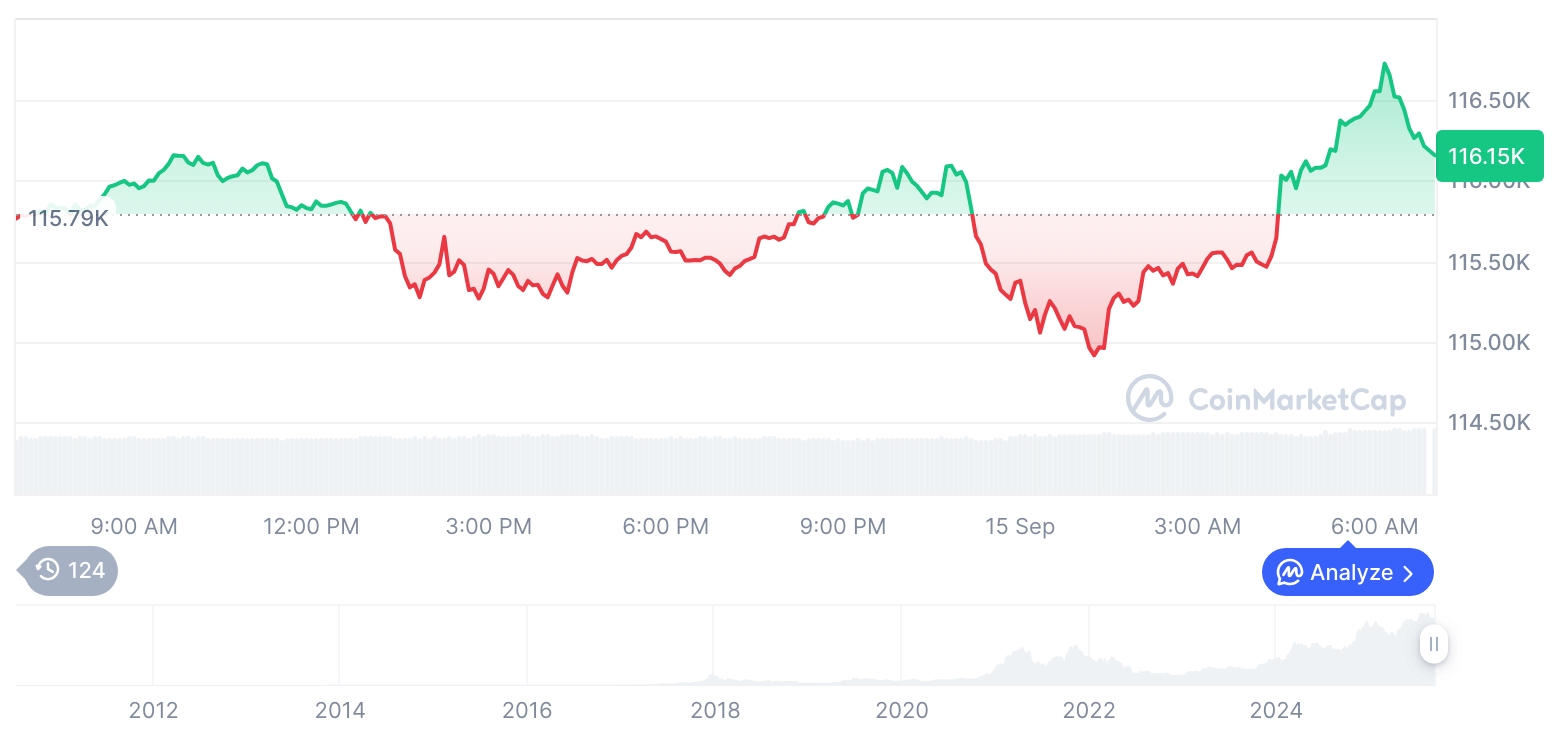Click the CoinMarketCap watermark text
The height and width of the screenshot is (732, 1566).
(1297, 400)
